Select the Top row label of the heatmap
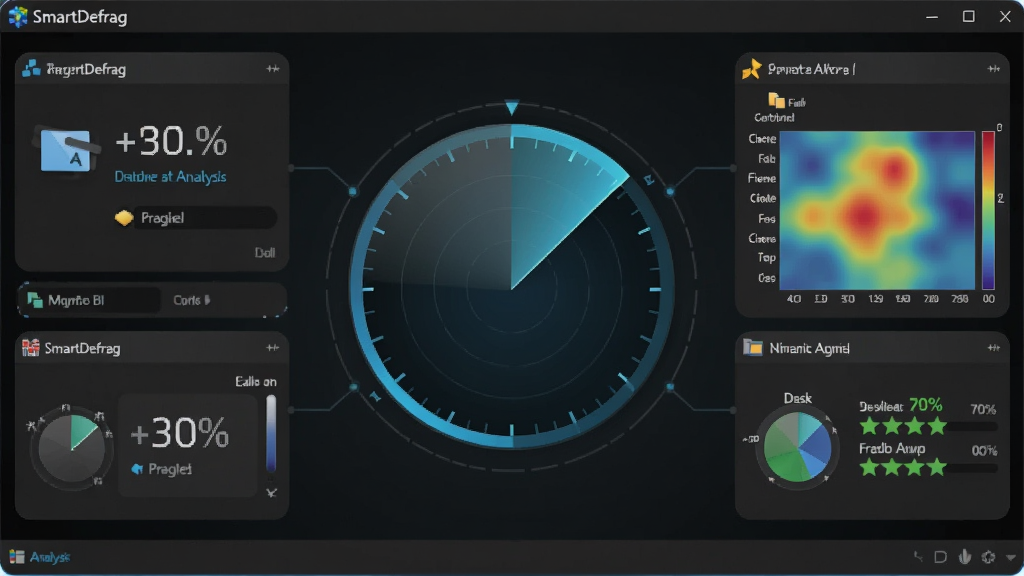1024x576 pixels. pyautogui.click(x=766, y=257)
